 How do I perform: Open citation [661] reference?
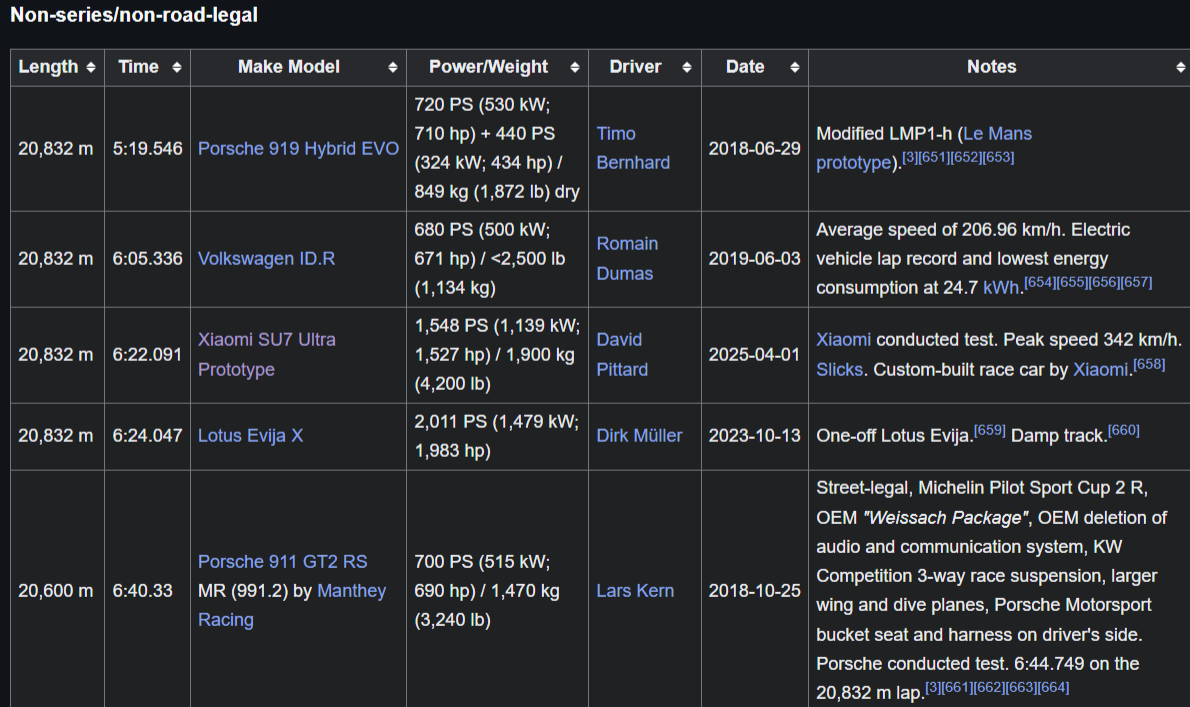(x=957, y=687)
